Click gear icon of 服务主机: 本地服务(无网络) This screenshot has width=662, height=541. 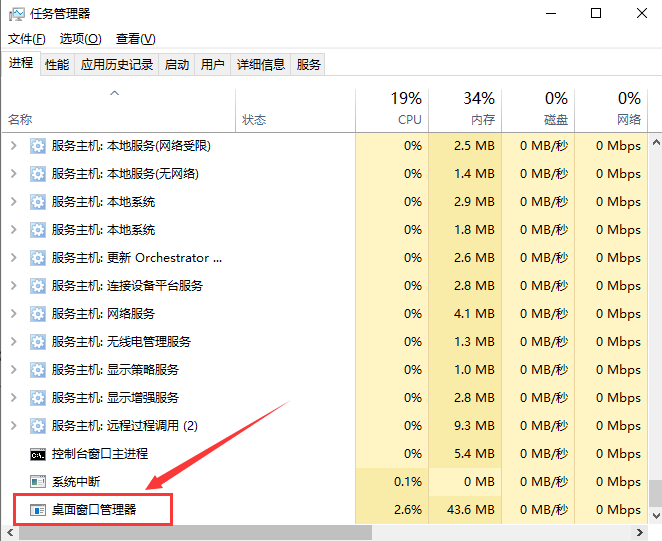point(38,174)
